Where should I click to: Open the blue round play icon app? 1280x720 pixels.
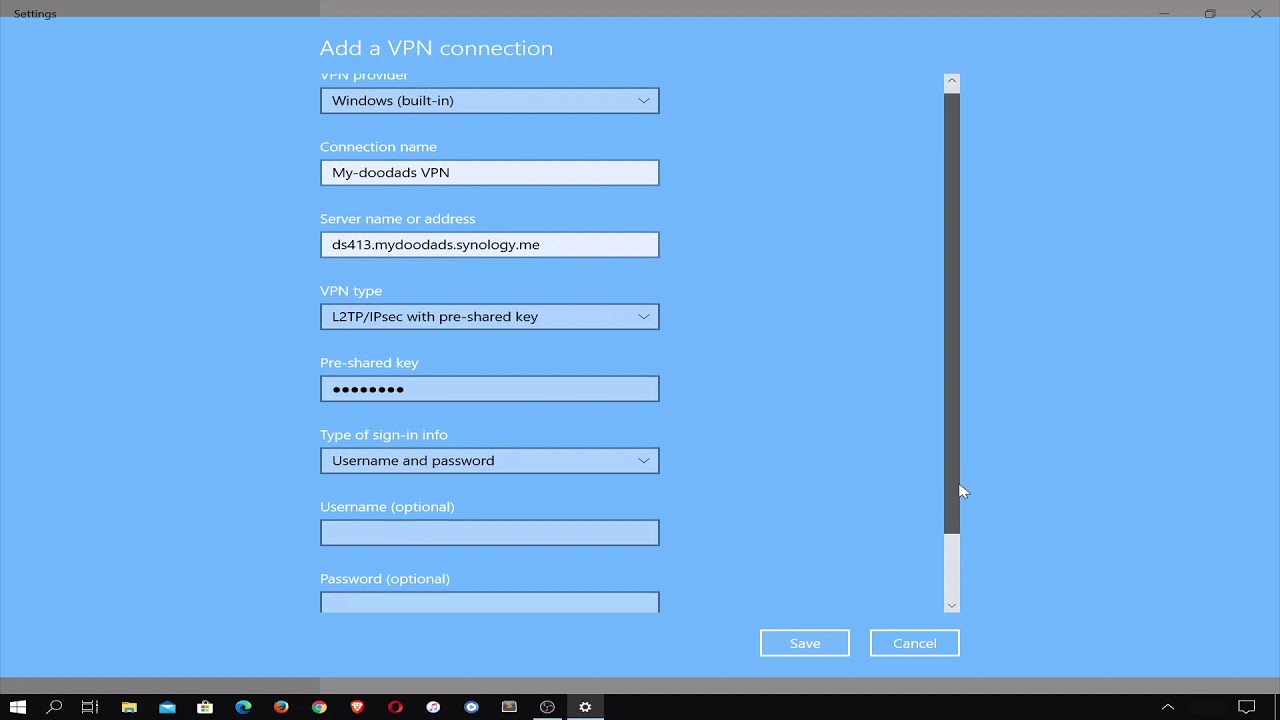pyautogui.click(x=471, y=707)
